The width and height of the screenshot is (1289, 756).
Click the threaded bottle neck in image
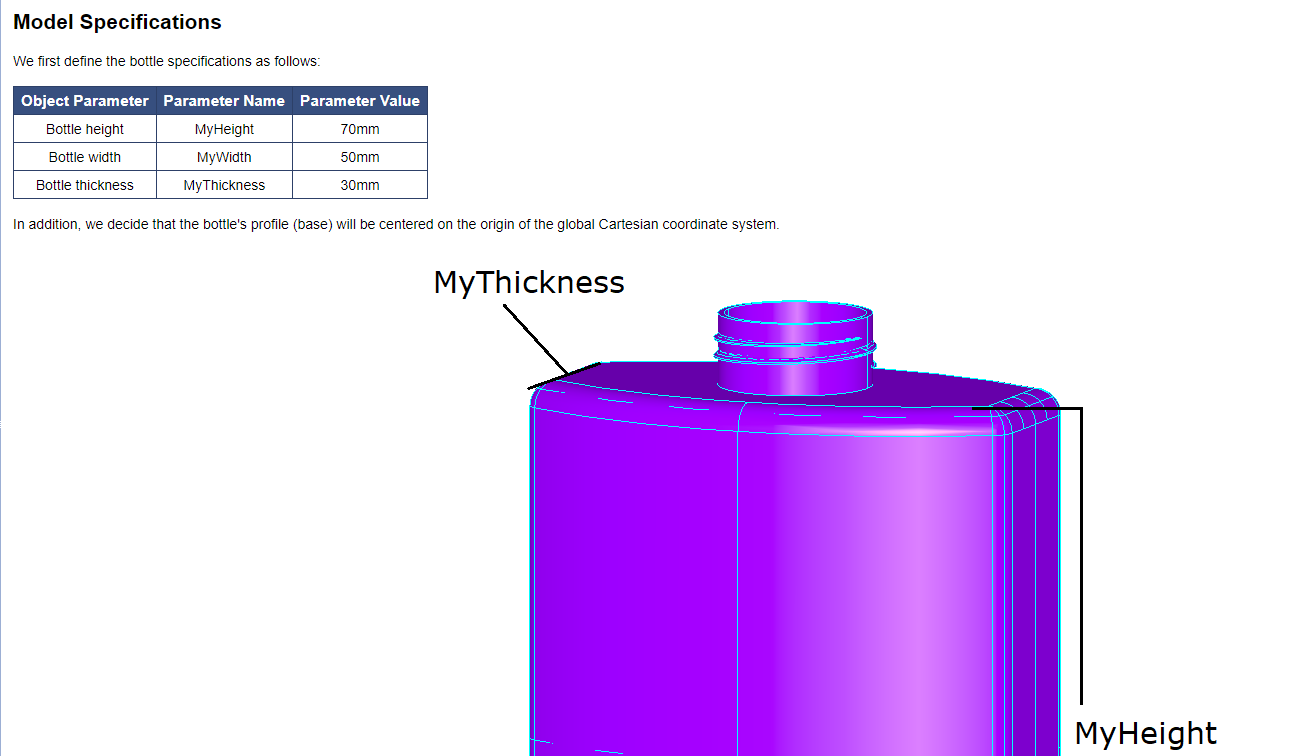(x=794, y=346)
